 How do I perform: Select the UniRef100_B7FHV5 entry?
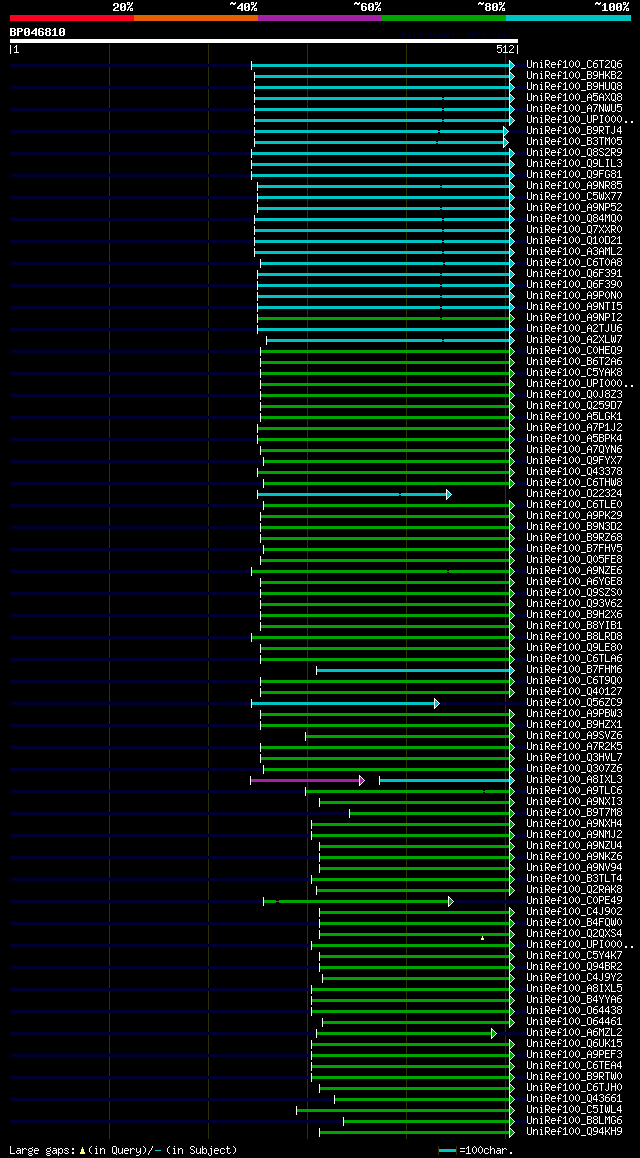[x=574, y=549]
